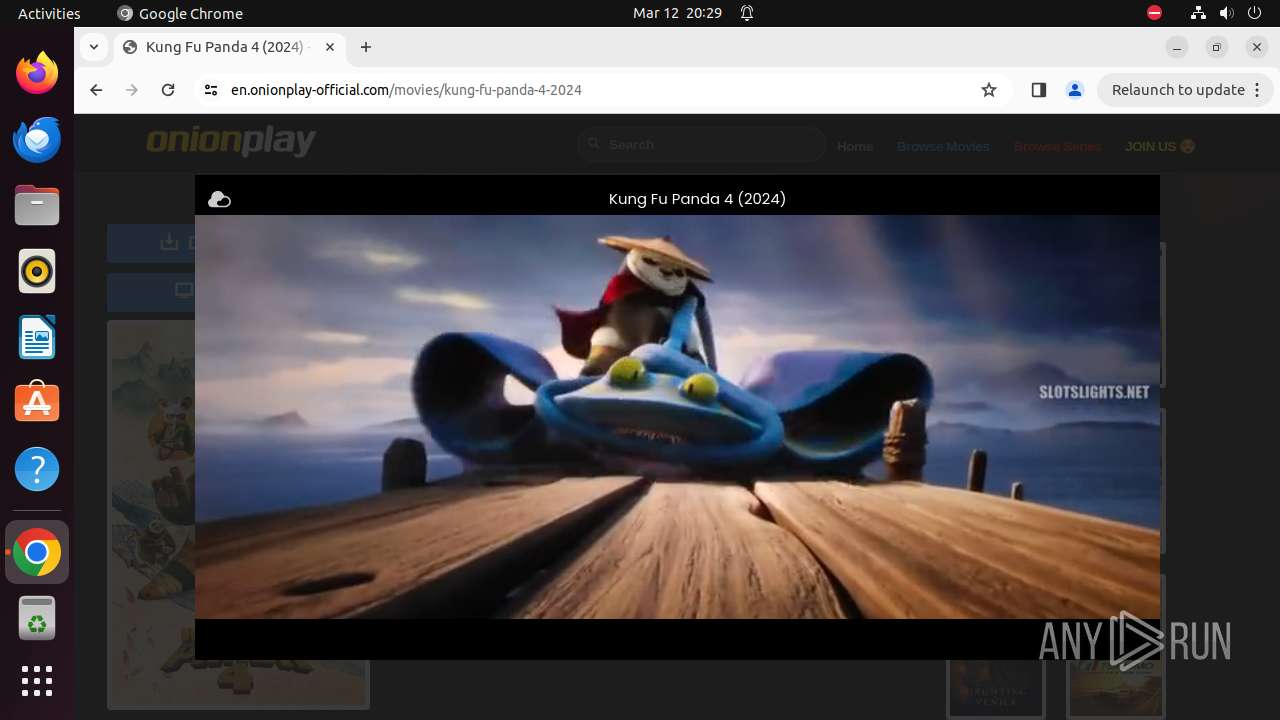Go forward in browser history
Image resolution: width=1280 pixels, height=720 pixels.
tap(132, 90)
